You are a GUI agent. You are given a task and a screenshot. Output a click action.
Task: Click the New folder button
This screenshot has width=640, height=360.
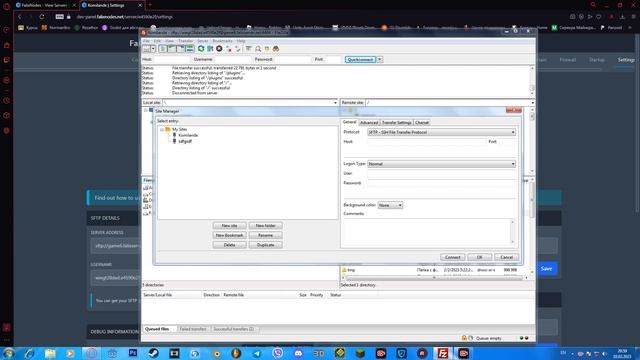(265, 226)
